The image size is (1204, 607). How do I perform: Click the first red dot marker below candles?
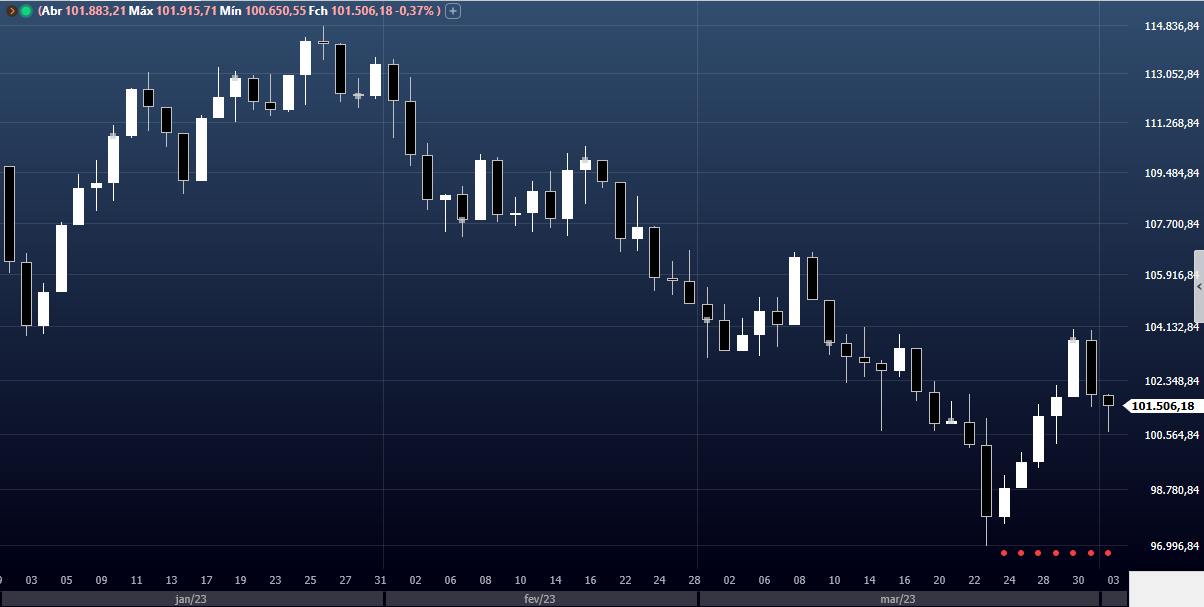[x=1003, y=553]
